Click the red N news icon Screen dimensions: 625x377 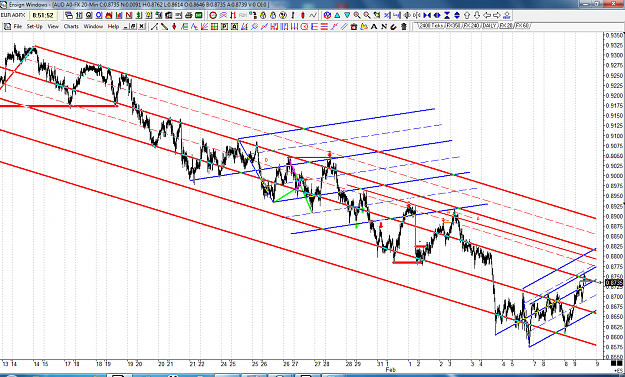pos(129,16)
